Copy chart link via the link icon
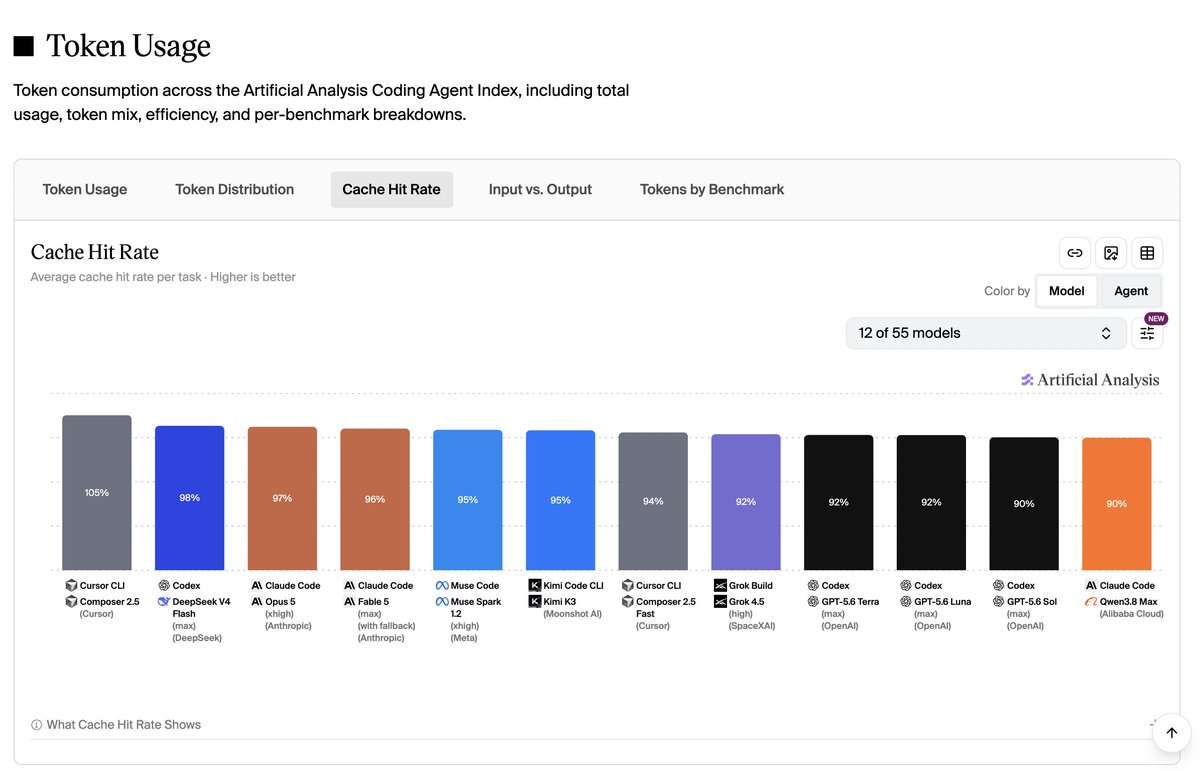The image size is (1200, 771). 1075,253
